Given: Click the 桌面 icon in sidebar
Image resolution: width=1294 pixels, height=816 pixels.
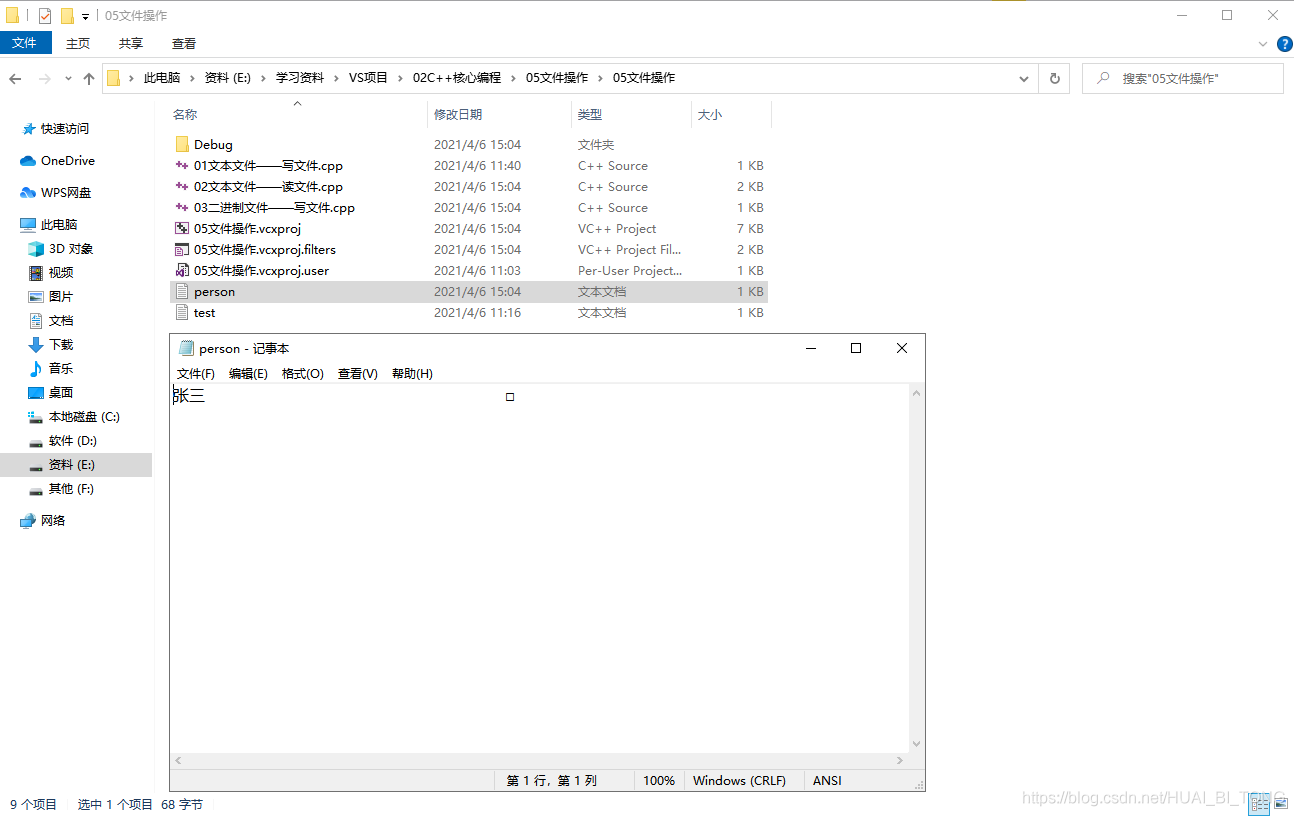Looking at the screenshot, I should point(36,393).
